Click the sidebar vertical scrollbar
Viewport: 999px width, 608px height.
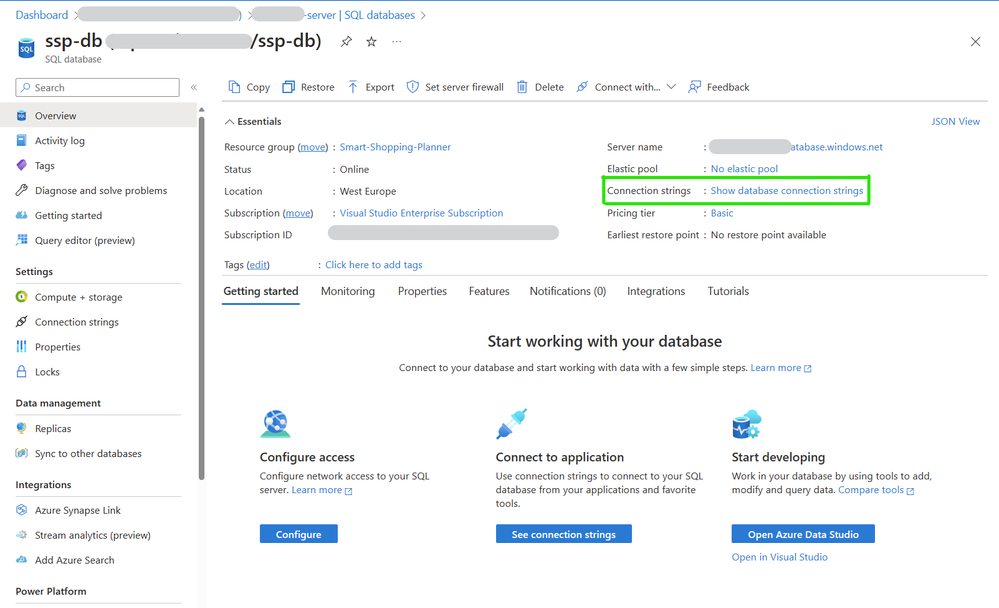coord(201,296)
